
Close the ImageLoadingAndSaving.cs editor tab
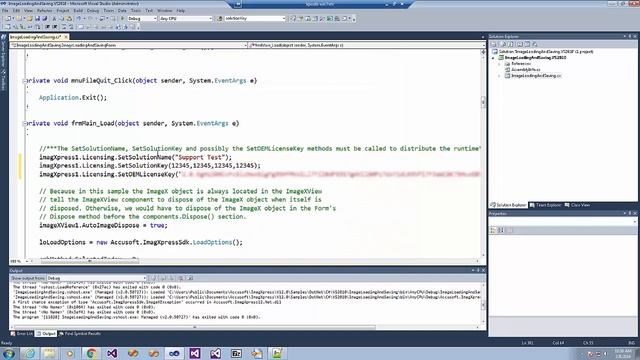click(x=66, y=37)
